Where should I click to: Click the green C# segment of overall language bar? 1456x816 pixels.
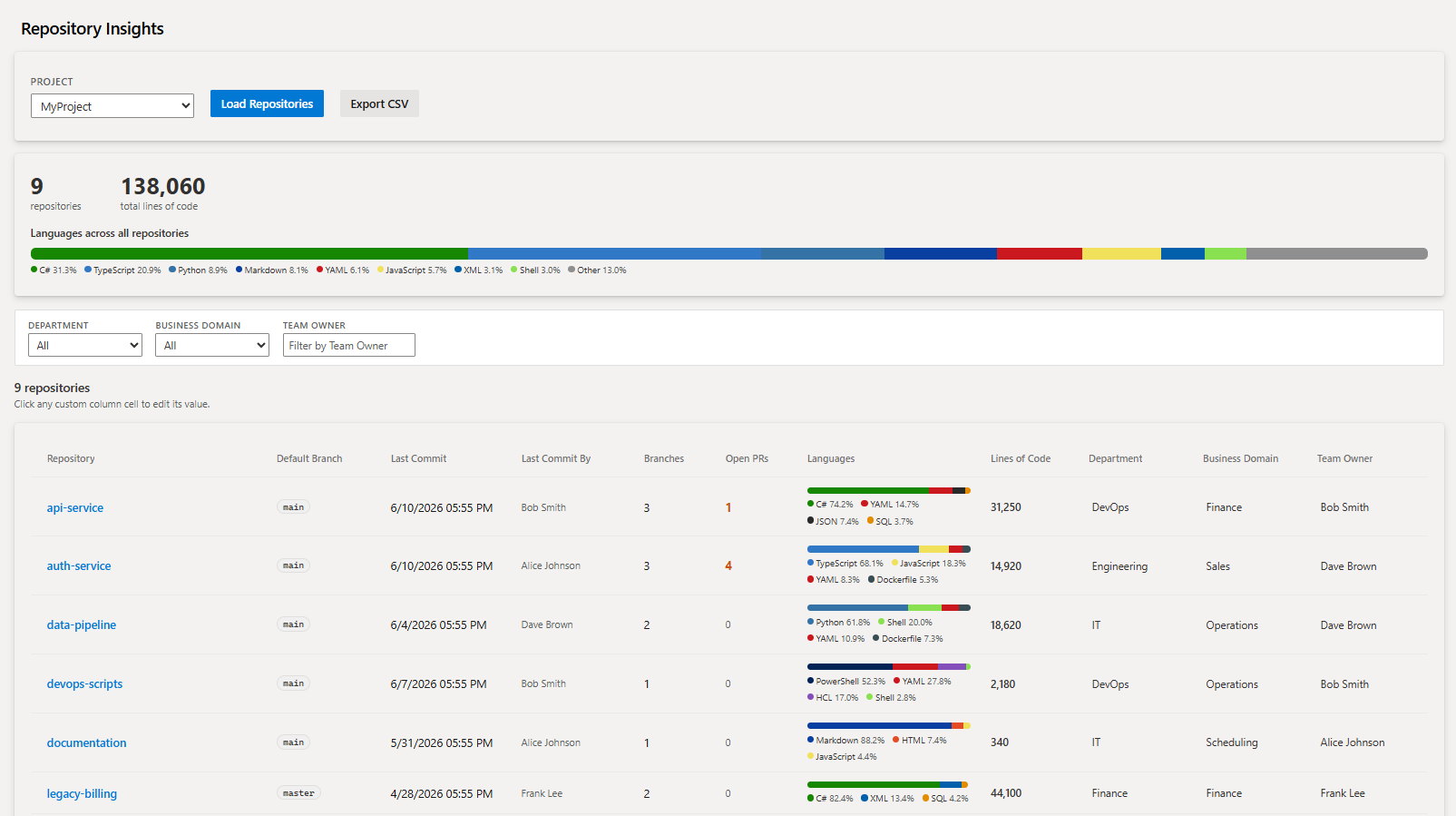click(x=249, y=254)
